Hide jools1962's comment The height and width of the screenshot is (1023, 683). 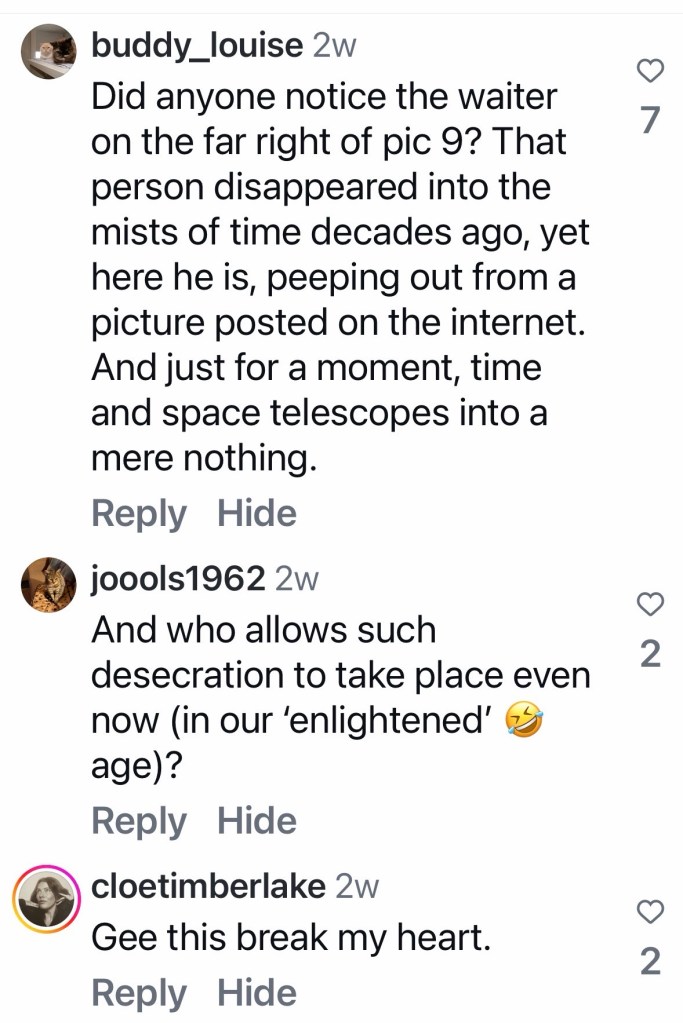tap(257, 821)
